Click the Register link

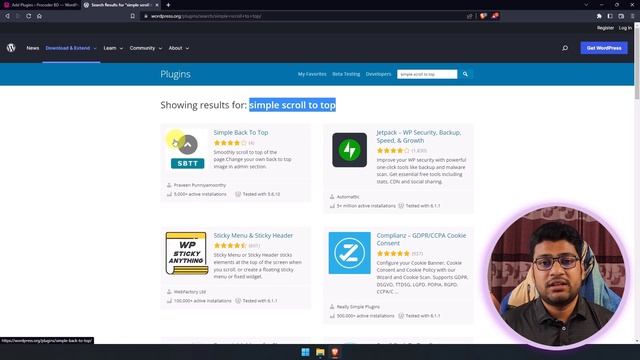click(x=605, y=28)
